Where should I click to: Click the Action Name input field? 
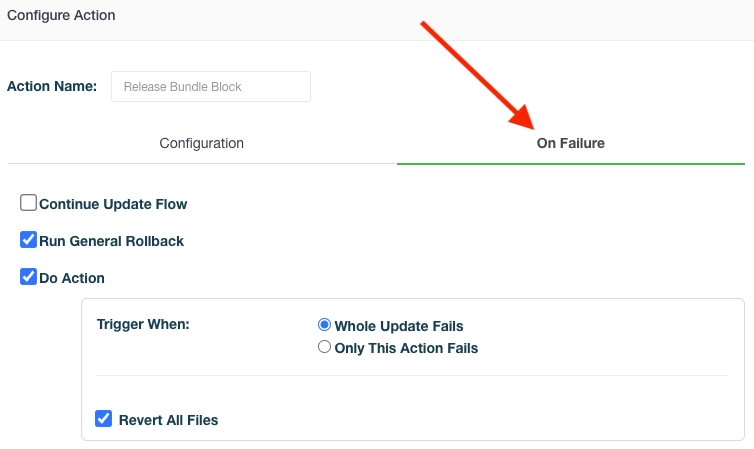pos(211,86)
